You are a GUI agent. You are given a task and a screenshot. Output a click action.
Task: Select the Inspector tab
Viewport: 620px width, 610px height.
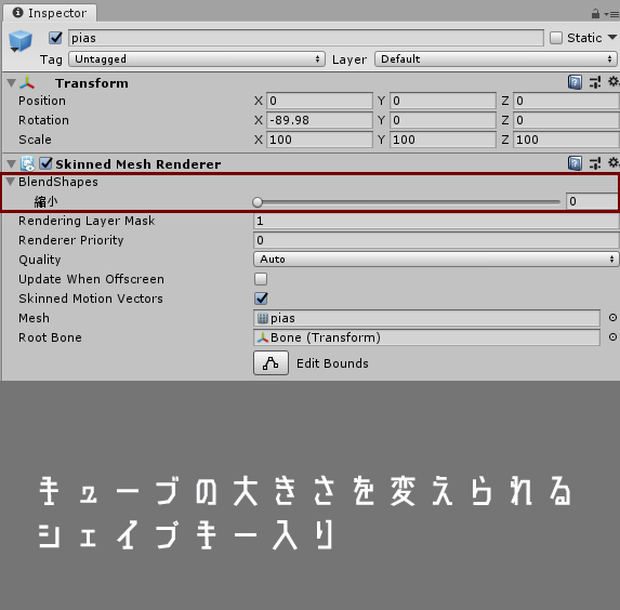[x=50, y=13]
